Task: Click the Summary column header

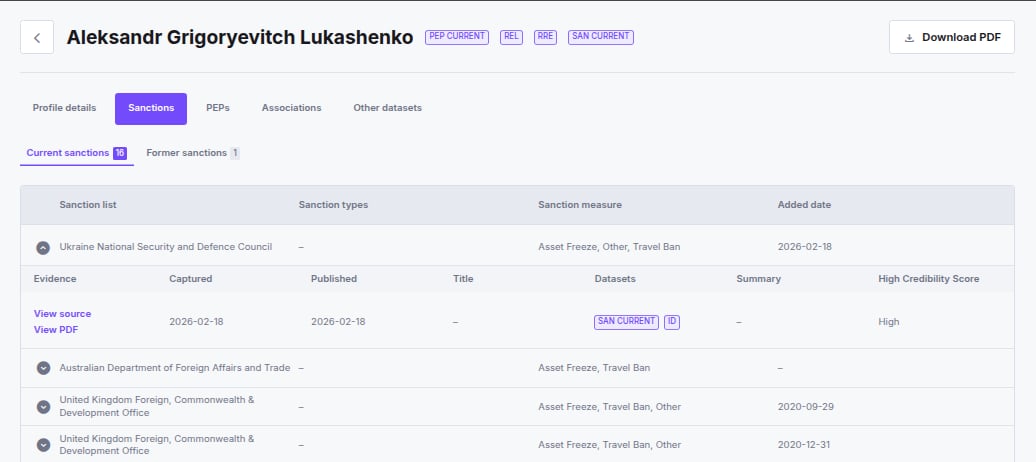Action: (x=758, y=279)
